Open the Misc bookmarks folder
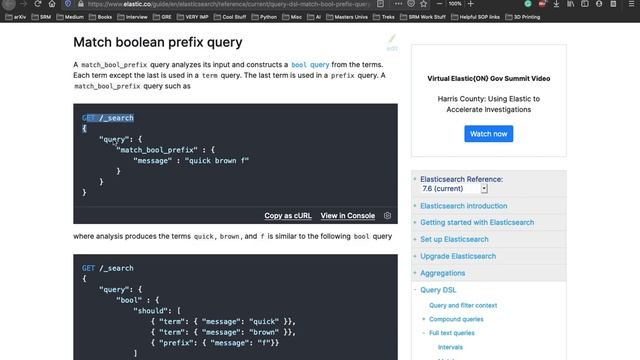 (292, 17)
